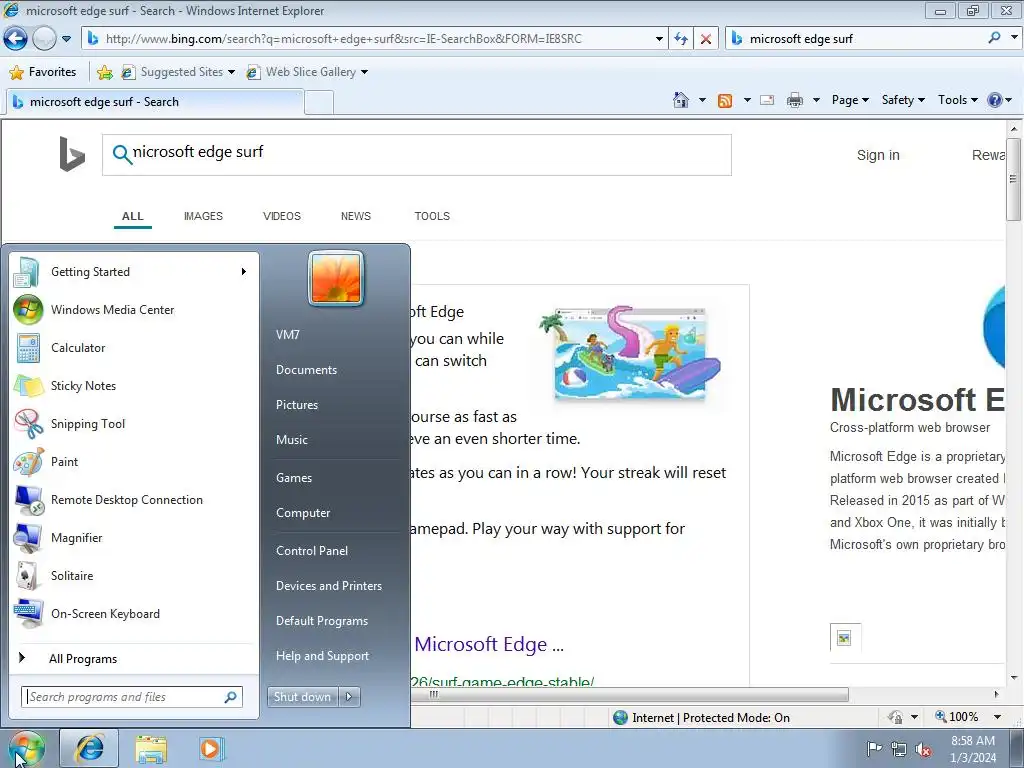Click the Forward arrow in Internet Explorer
This screenshot has height=768, width=1024.
point(44,39)
